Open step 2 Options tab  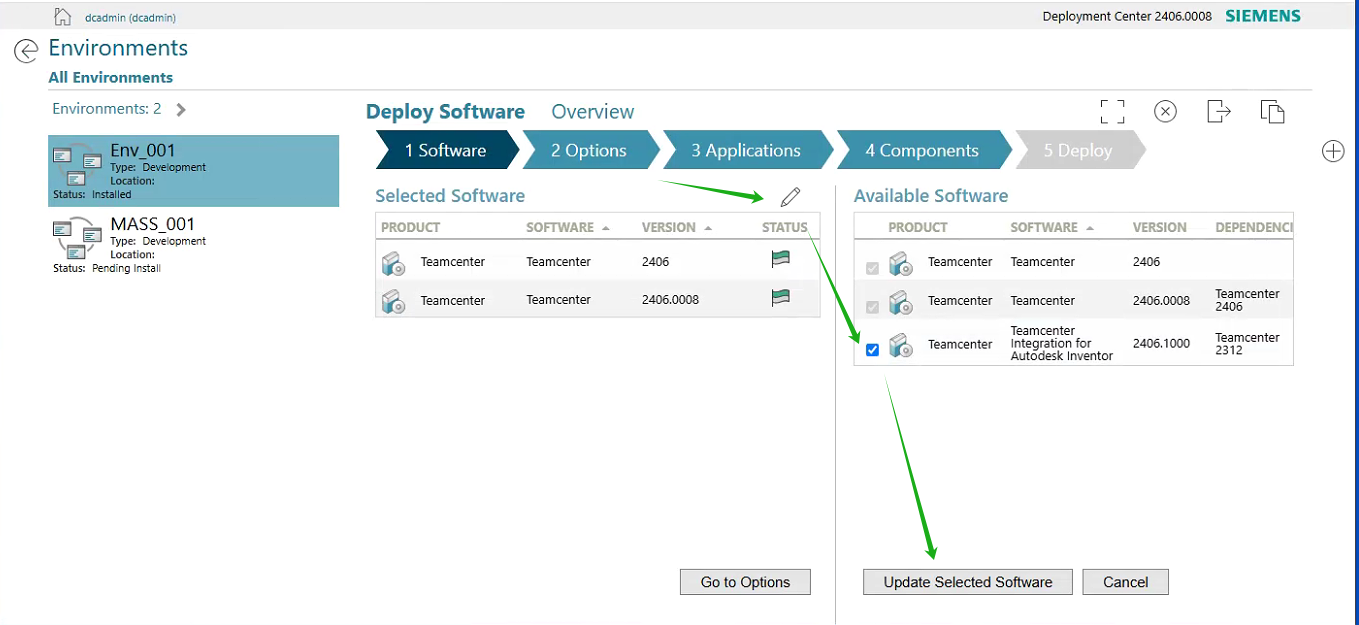[x=589, y=150]
